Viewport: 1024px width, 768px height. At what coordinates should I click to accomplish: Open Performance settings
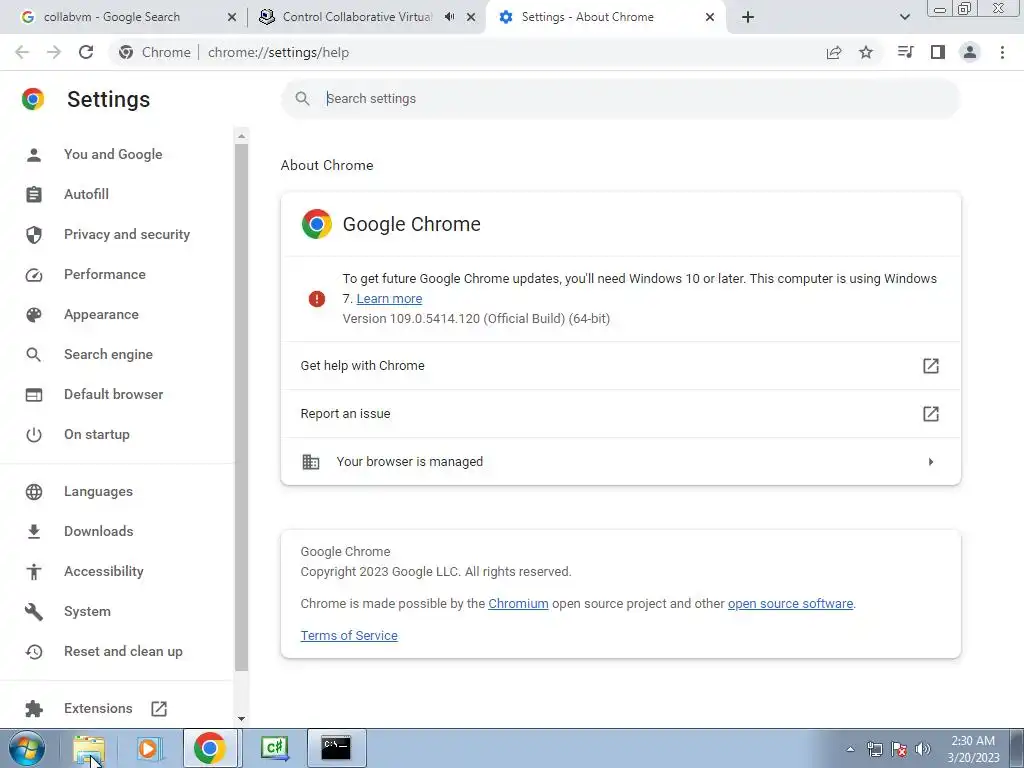(x=104, y=274)
